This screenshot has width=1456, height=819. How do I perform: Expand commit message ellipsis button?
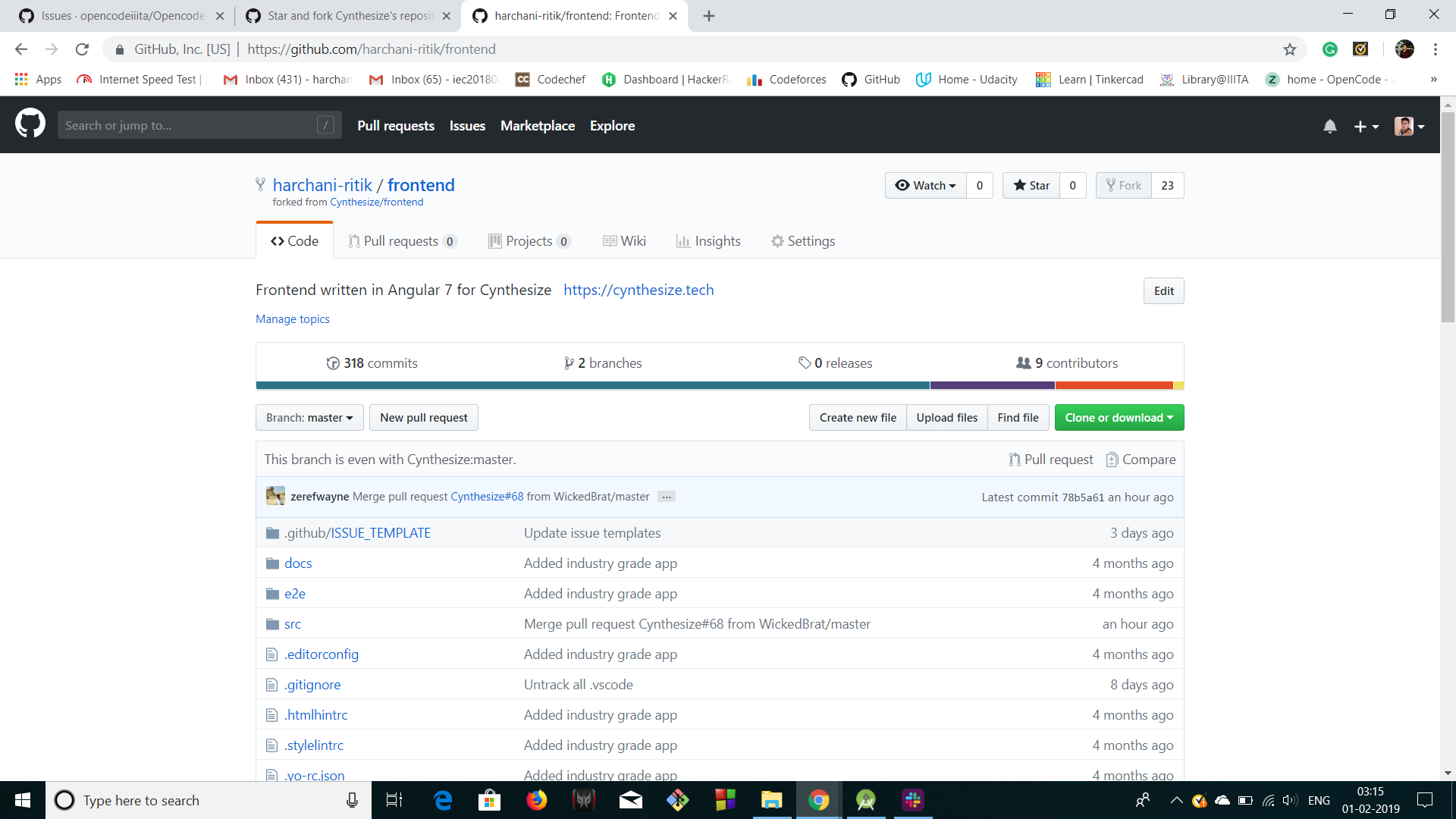[x=666, y=497]
